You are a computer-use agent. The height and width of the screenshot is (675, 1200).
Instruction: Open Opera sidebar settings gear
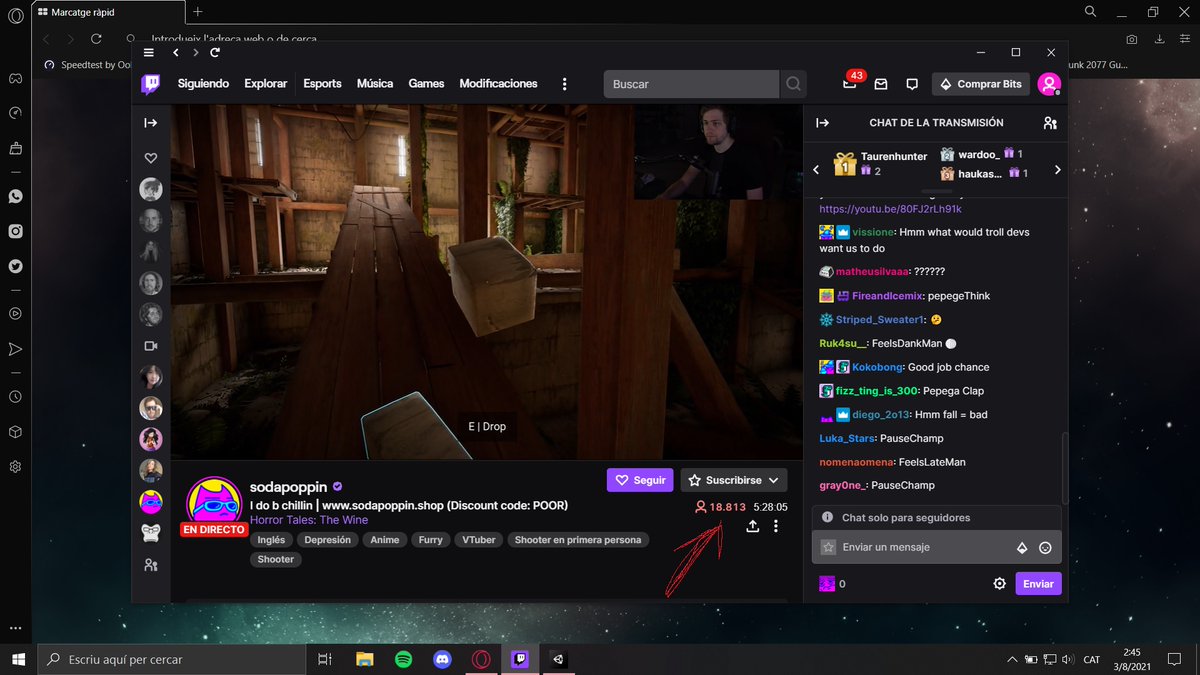(x=16, y=467)
